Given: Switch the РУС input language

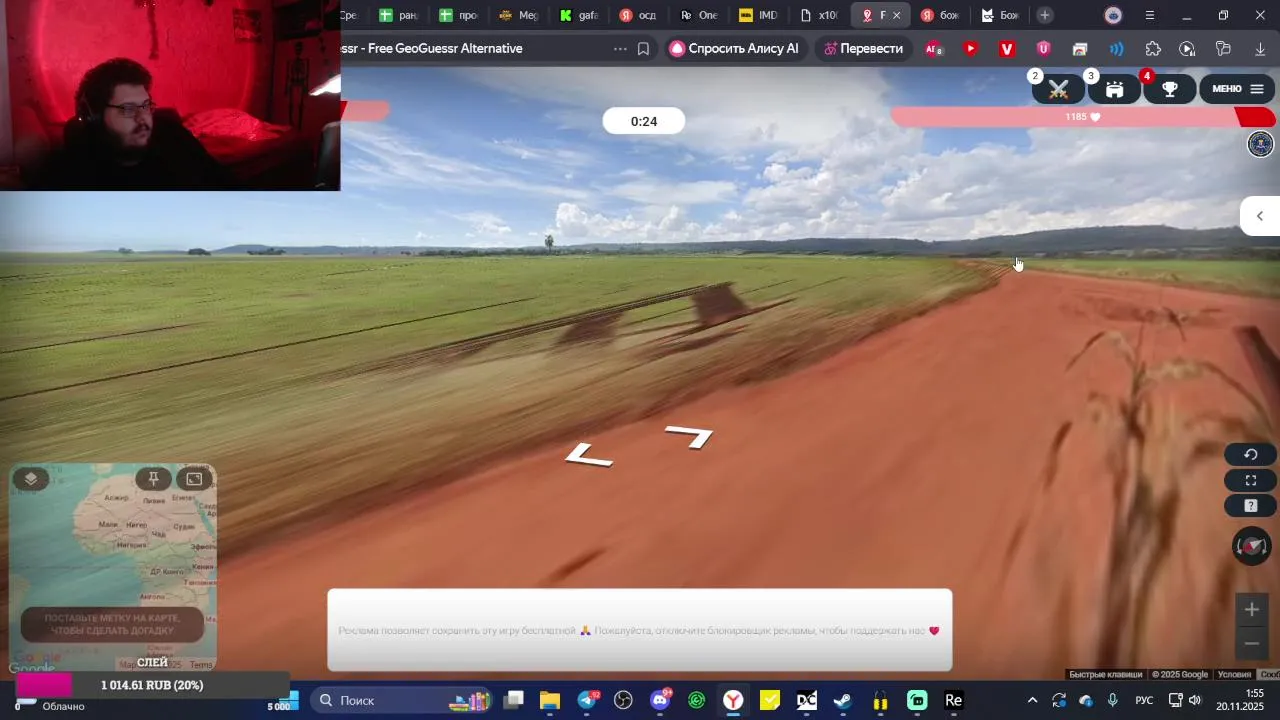Looking at the screenshot, I should pos(1144,700).
